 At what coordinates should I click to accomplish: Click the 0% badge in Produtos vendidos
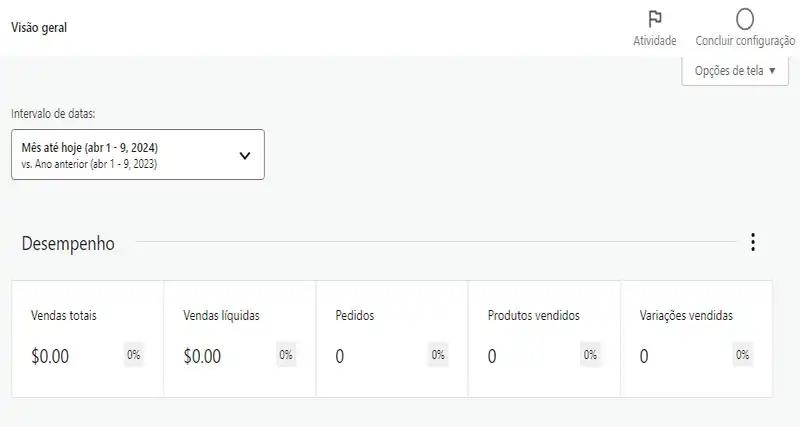[590, 354]
